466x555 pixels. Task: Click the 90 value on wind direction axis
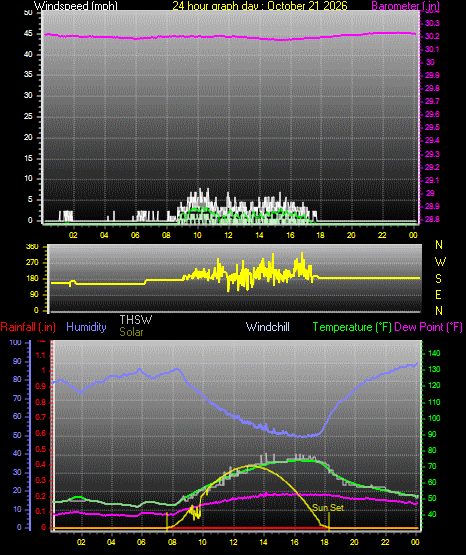point(34,294)
